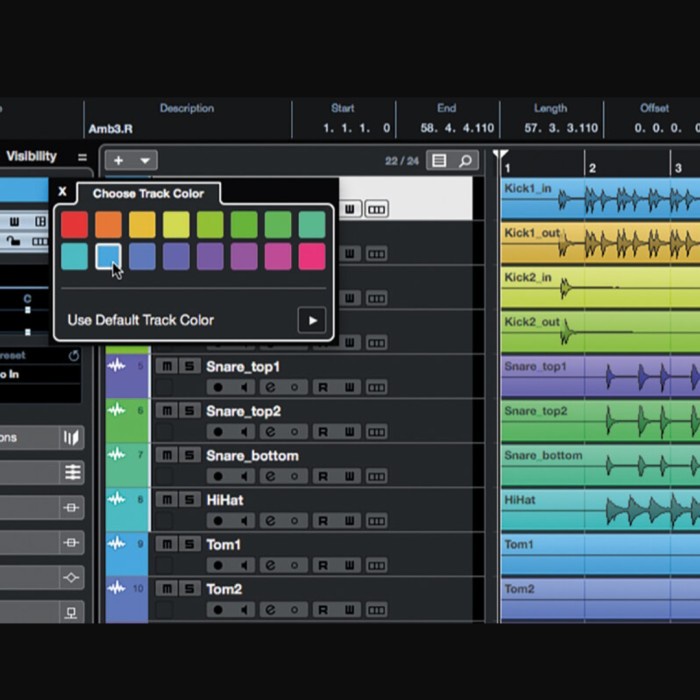700x700 pixels.
Task: Click the Add Track plus button
Action: [118, 161]
